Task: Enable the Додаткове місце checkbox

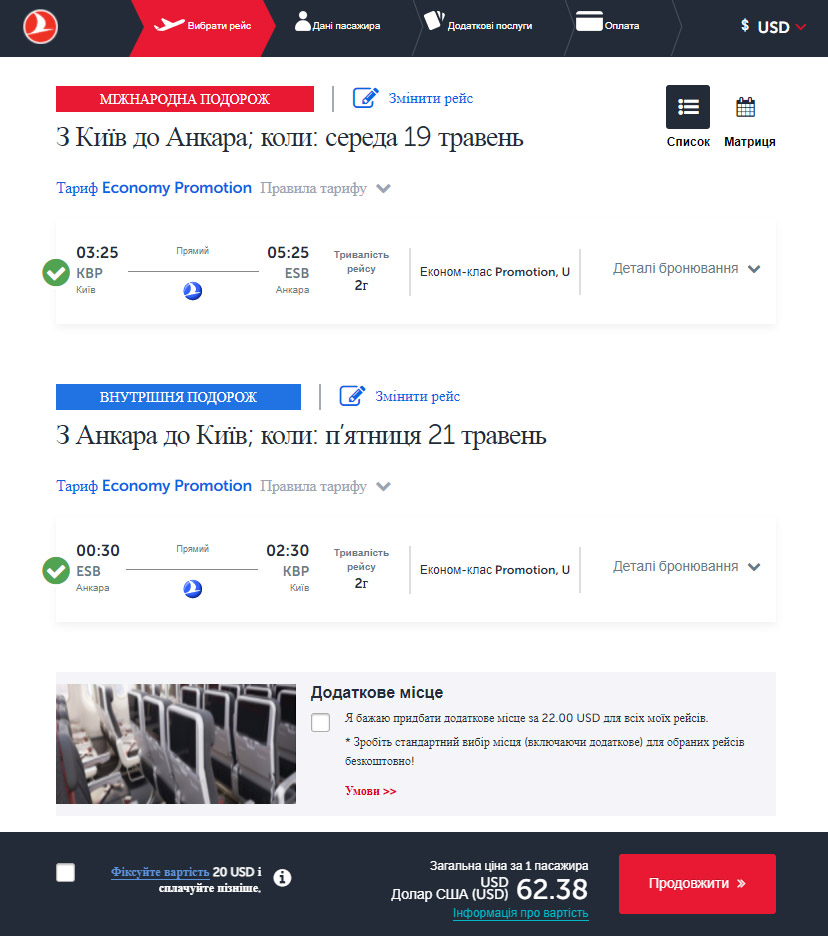Action: (x=320, y=722)
